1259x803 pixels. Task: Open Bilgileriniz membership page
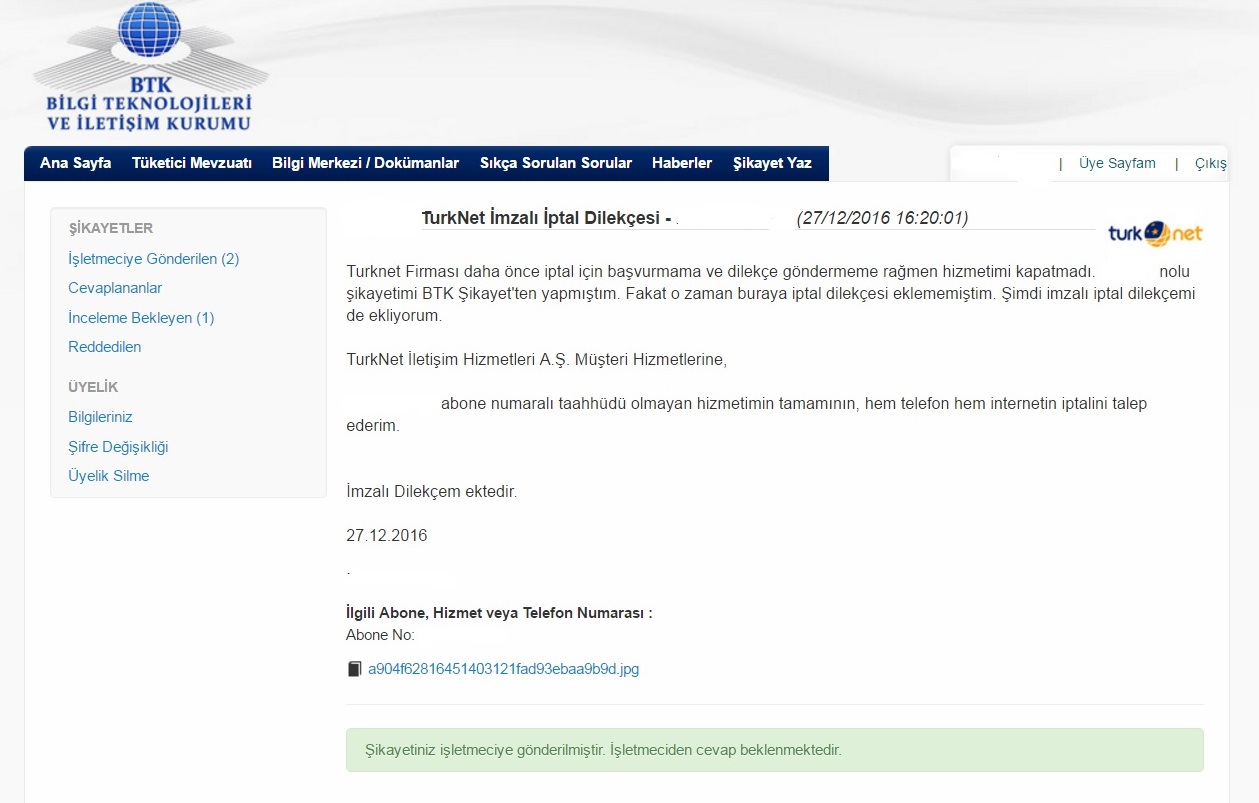point(100,417)
